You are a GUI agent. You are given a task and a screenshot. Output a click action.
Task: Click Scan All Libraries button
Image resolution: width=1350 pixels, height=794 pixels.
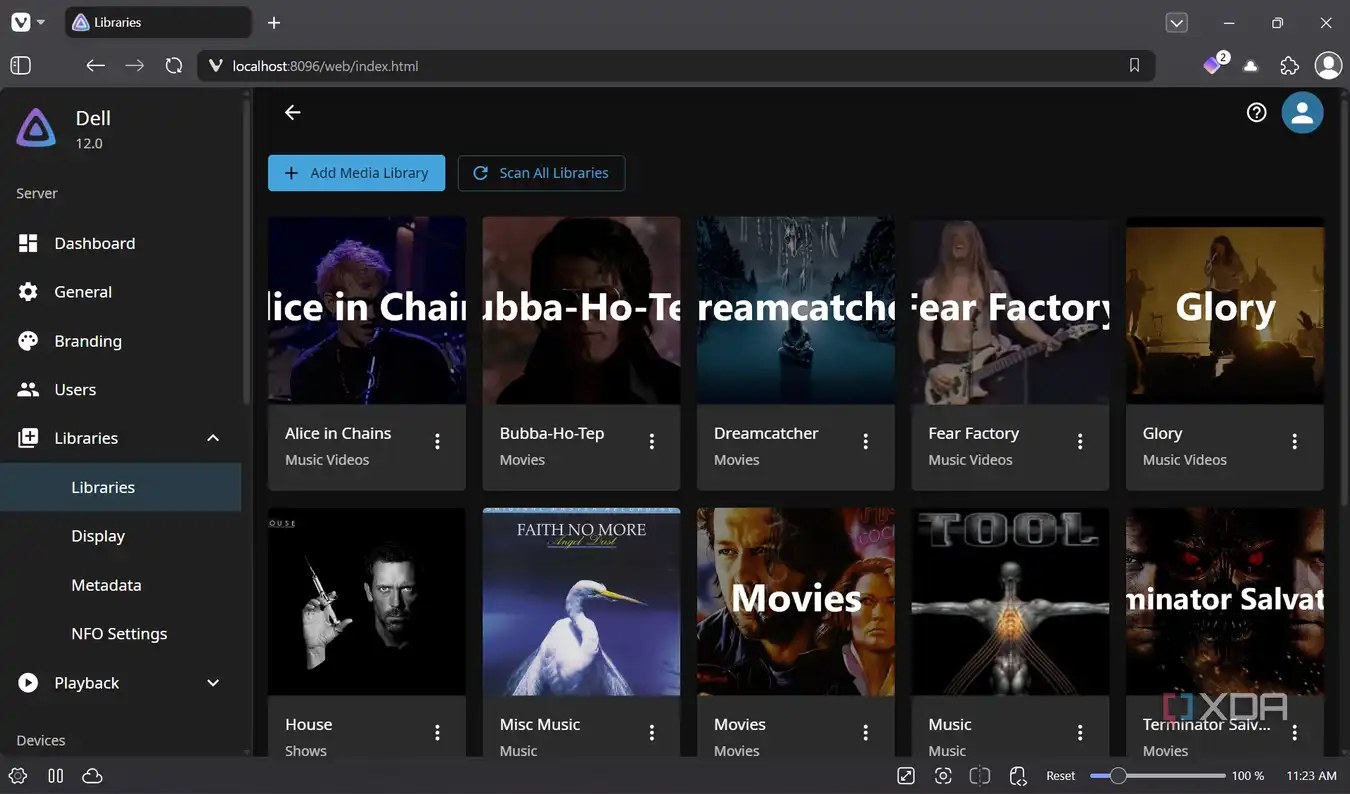coord(541,173)
